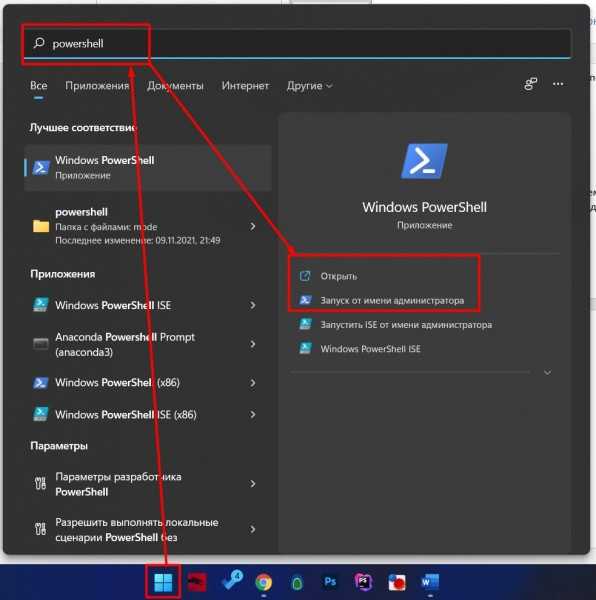The height and width of the screenshot is (600, 596).
Task: Open Google Chrome from the taskbar
Action: coord(264,582)
